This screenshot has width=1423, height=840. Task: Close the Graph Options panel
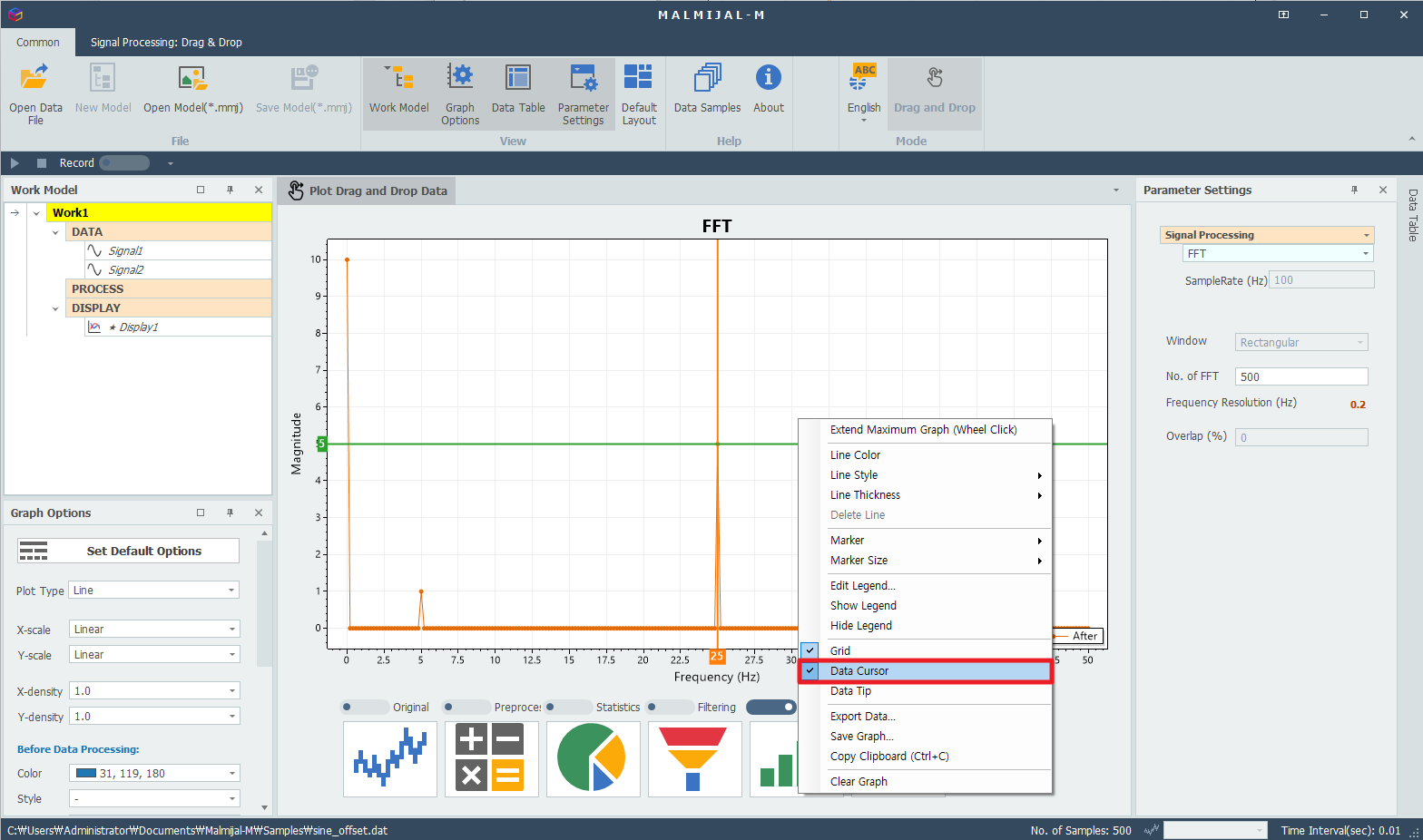pos(259,513)
